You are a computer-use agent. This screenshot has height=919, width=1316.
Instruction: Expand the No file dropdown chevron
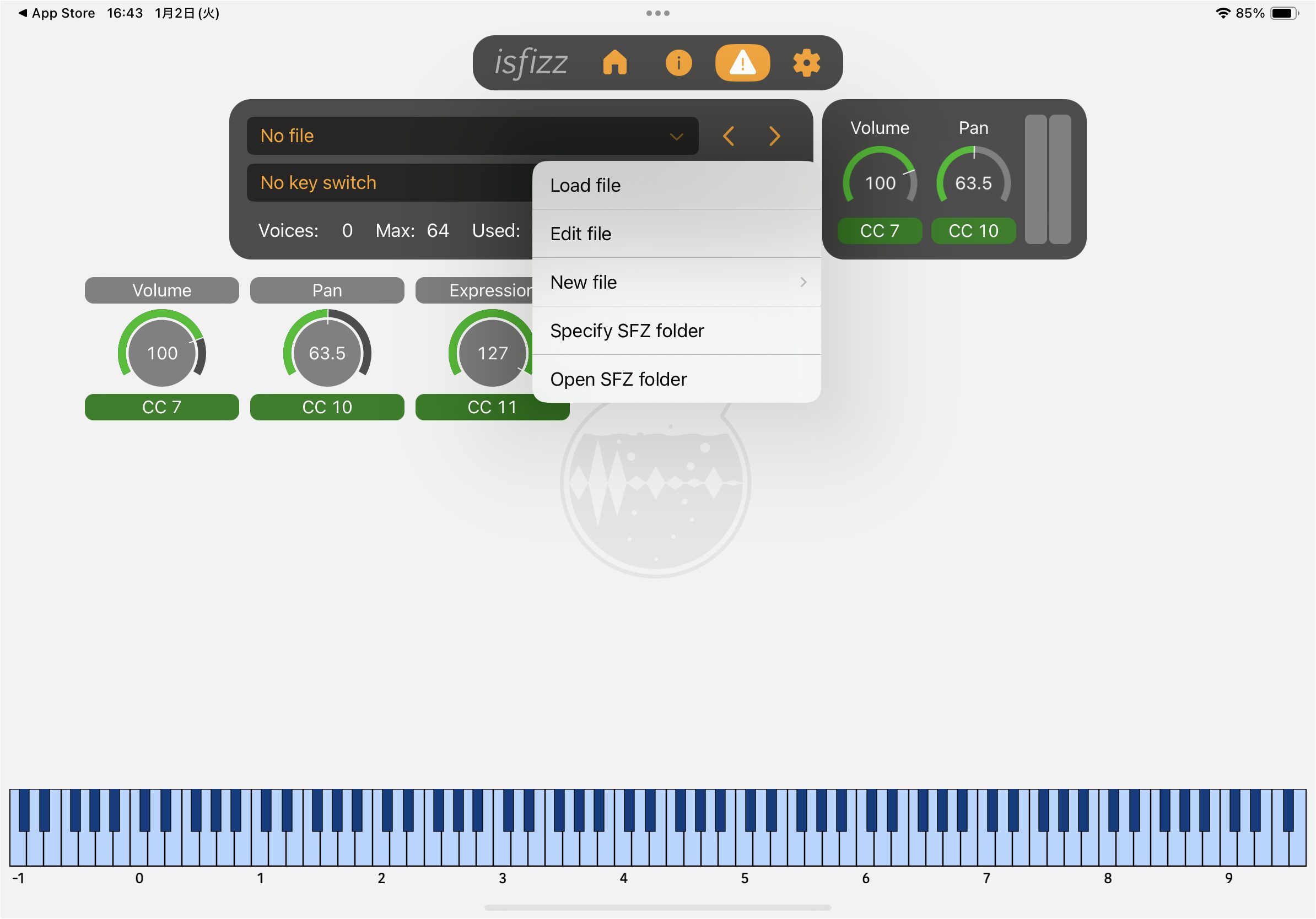tap(676, 136)
